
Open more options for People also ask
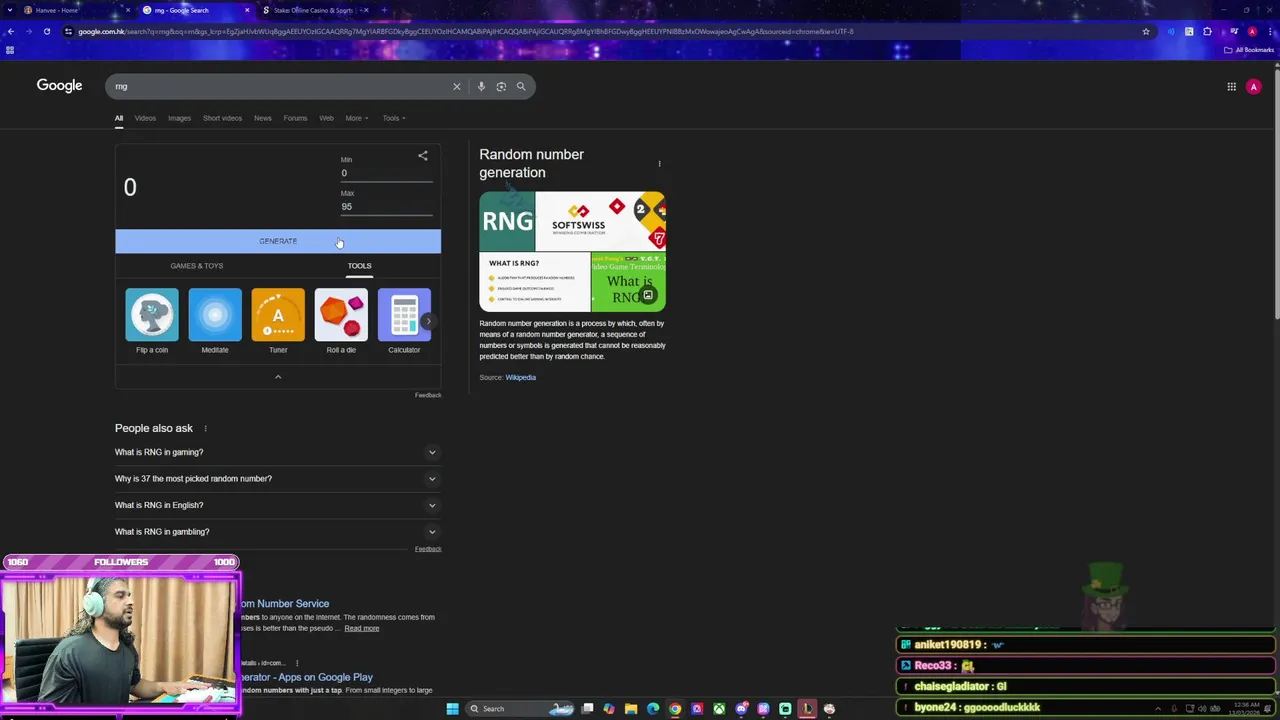point(205,428)
